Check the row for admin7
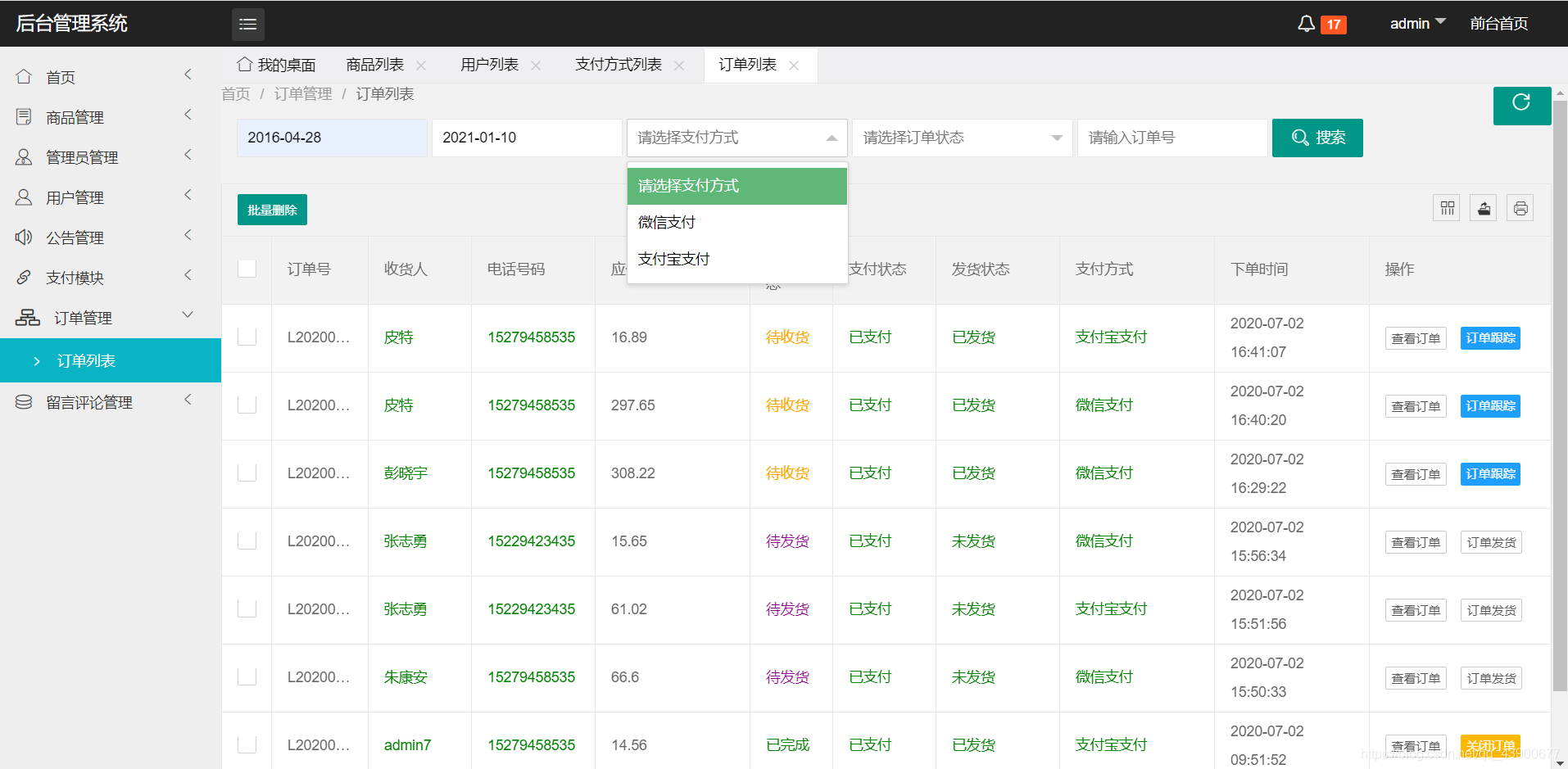 click(247, 744)
